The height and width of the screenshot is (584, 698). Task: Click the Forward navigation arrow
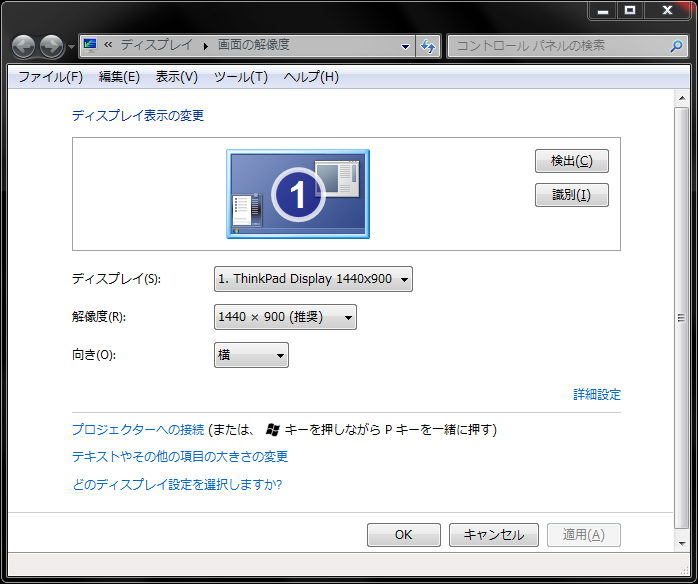[x=52, y=46]
